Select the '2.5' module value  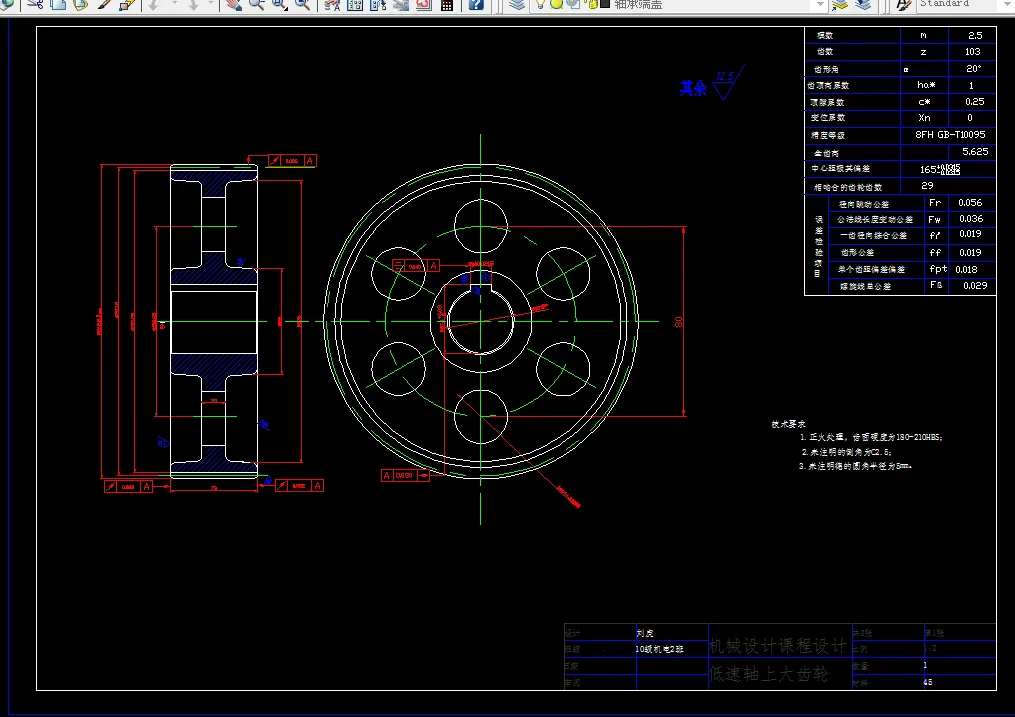tap(975, 36)
